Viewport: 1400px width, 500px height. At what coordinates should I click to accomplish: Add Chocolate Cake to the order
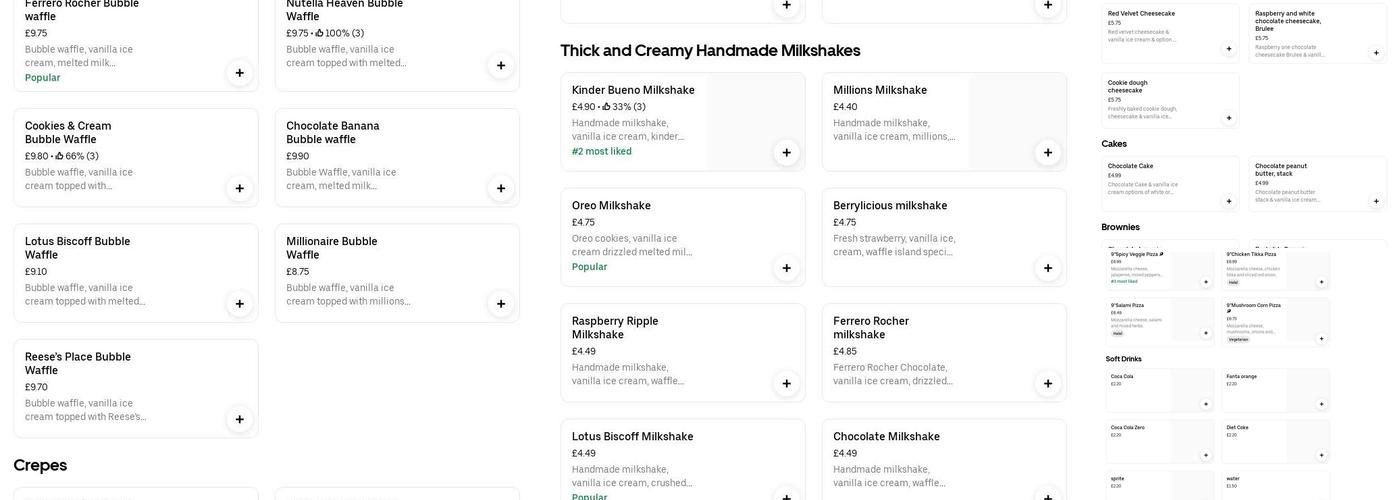[x=1229, y=201]
